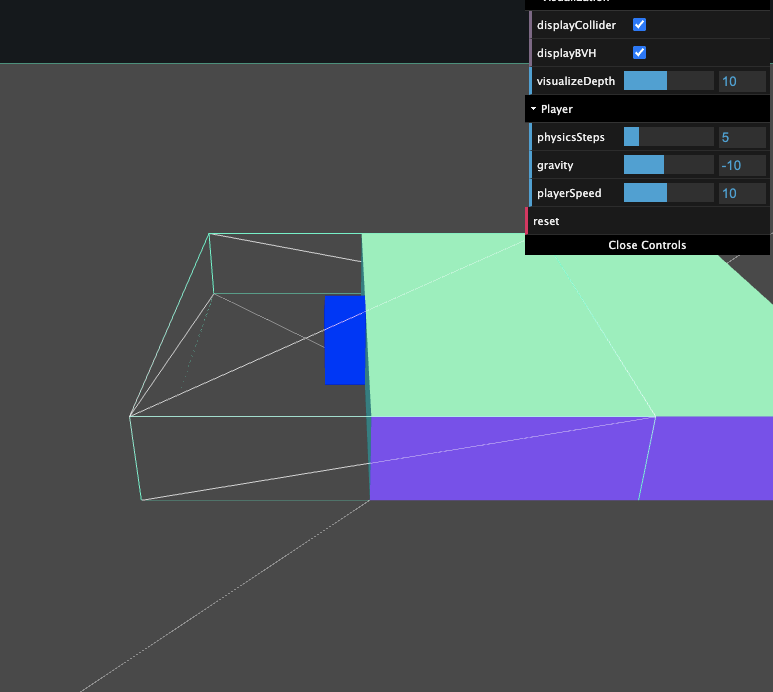Click Close Controls bar

pyautogui.click(x=647, y=245)
